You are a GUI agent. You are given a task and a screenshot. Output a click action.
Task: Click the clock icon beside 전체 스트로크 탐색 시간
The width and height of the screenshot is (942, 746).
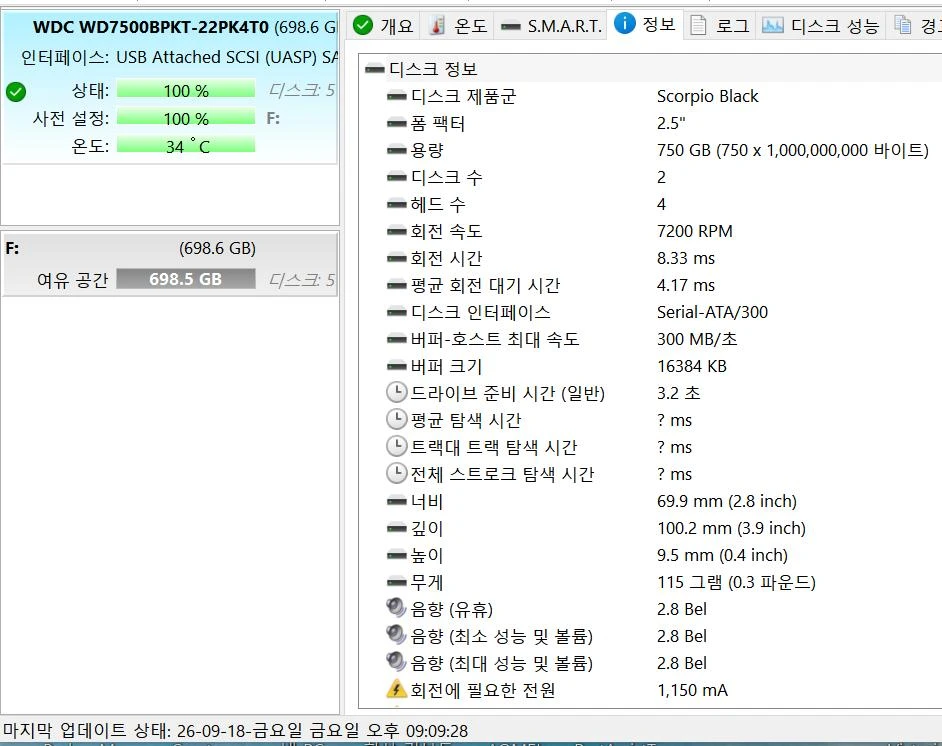(x=397, y=473)
